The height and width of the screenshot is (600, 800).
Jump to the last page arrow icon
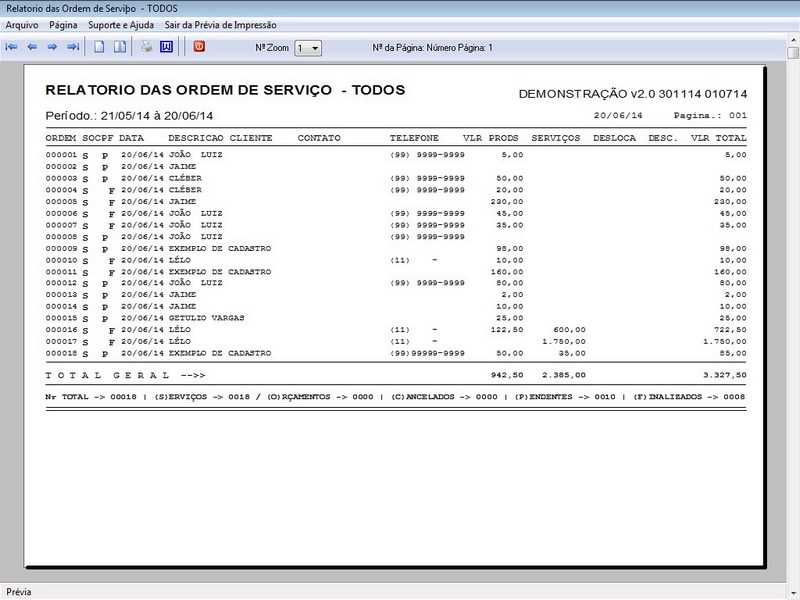coord(73,47)
